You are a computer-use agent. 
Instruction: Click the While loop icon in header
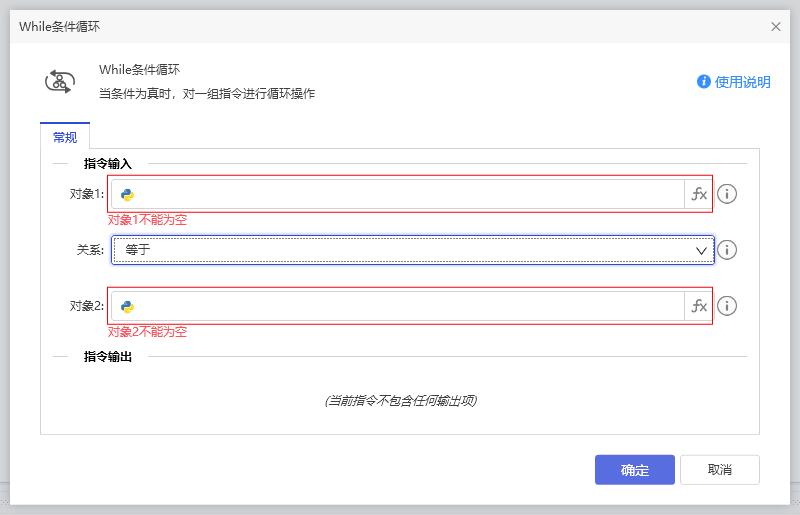[59, 81]
